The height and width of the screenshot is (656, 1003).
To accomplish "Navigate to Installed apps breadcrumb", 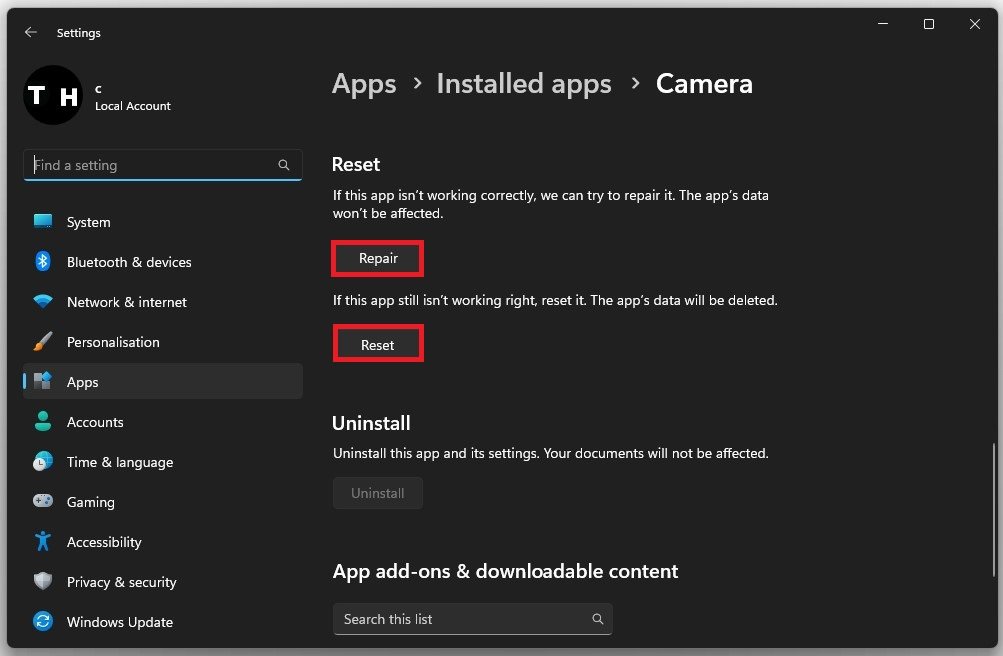I will pos(524,84).
